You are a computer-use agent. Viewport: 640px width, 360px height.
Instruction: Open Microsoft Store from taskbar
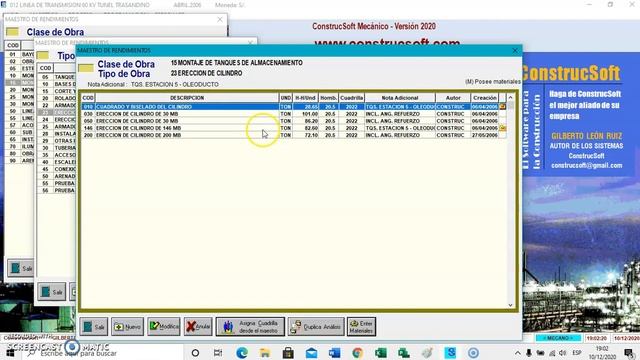(288, 353)
